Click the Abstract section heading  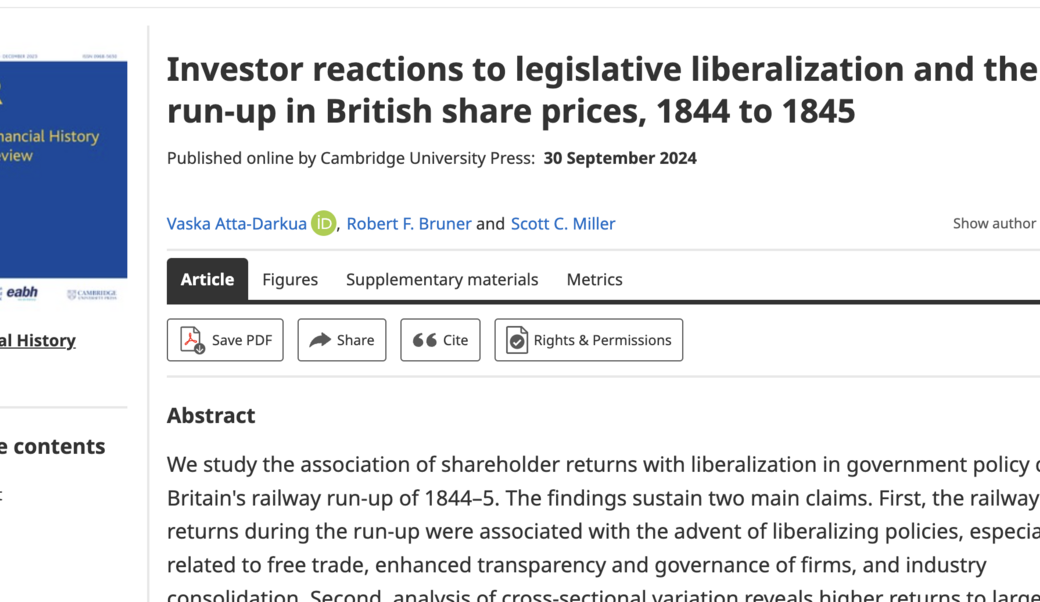tap(211, 416)
